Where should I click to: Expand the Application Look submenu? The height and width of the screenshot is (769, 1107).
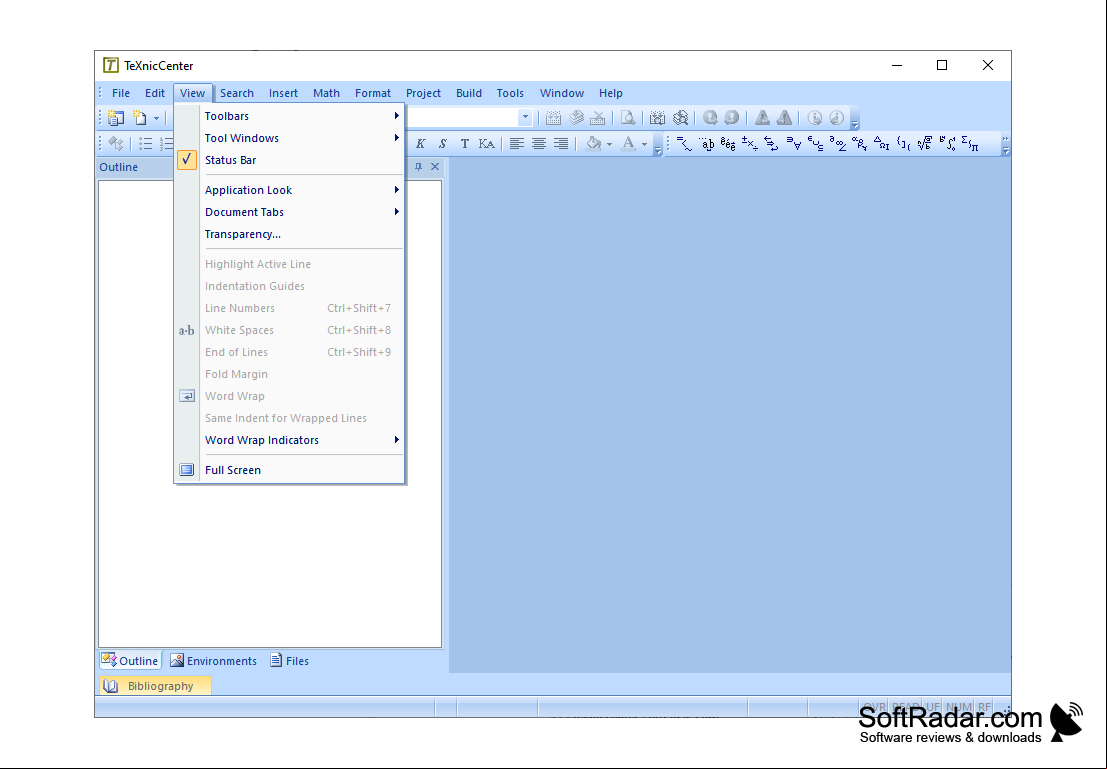(x=289, y=190)
